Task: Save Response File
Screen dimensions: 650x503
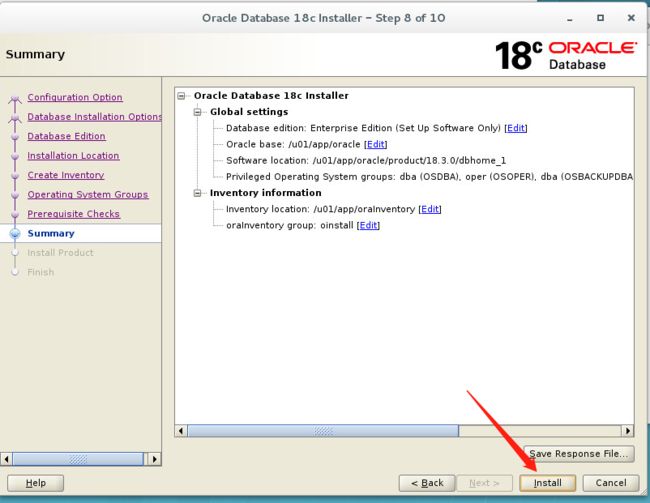Action: pyautogui.click(x=579, y=454)
